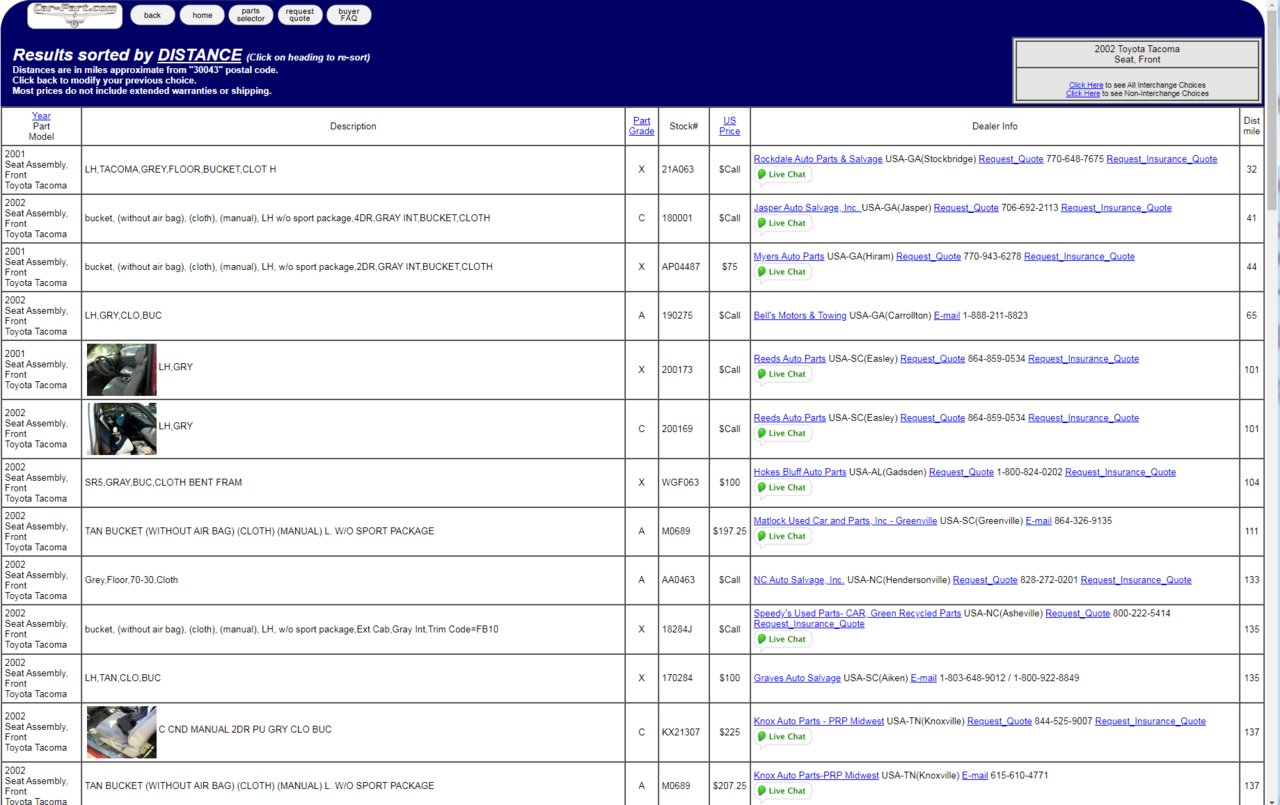
Task: Select stock number WGF063 cell
Action: [x=684, y=483]
